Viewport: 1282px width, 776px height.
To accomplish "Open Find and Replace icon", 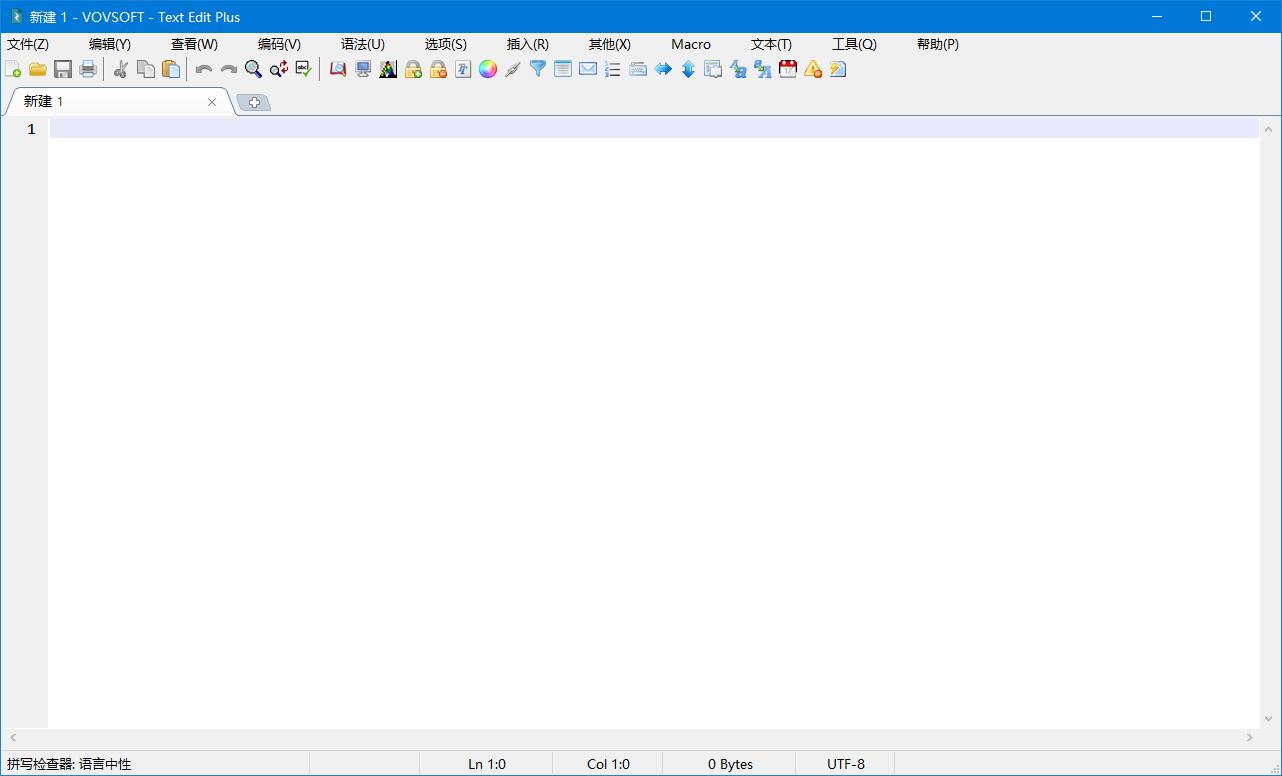I will click(279, 69).
